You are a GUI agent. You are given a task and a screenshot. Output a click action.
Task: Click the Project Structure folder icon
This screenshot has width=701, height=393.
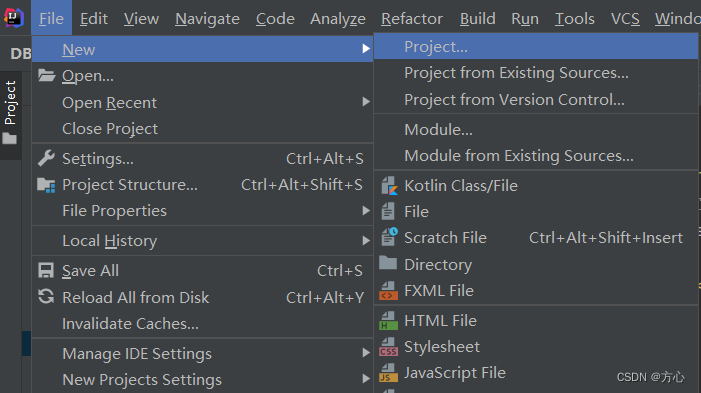point(46,185)
